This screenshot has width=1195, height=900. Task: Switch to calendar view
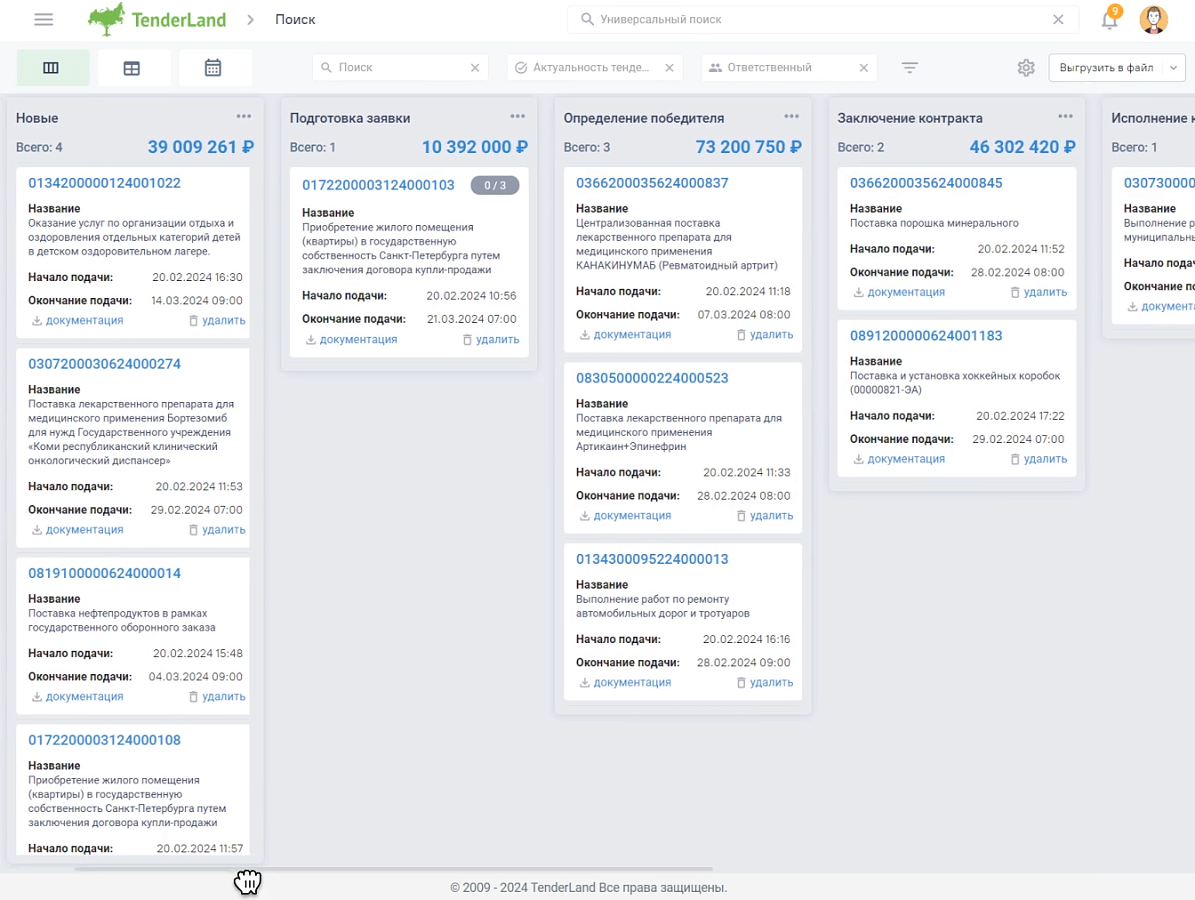213,68
